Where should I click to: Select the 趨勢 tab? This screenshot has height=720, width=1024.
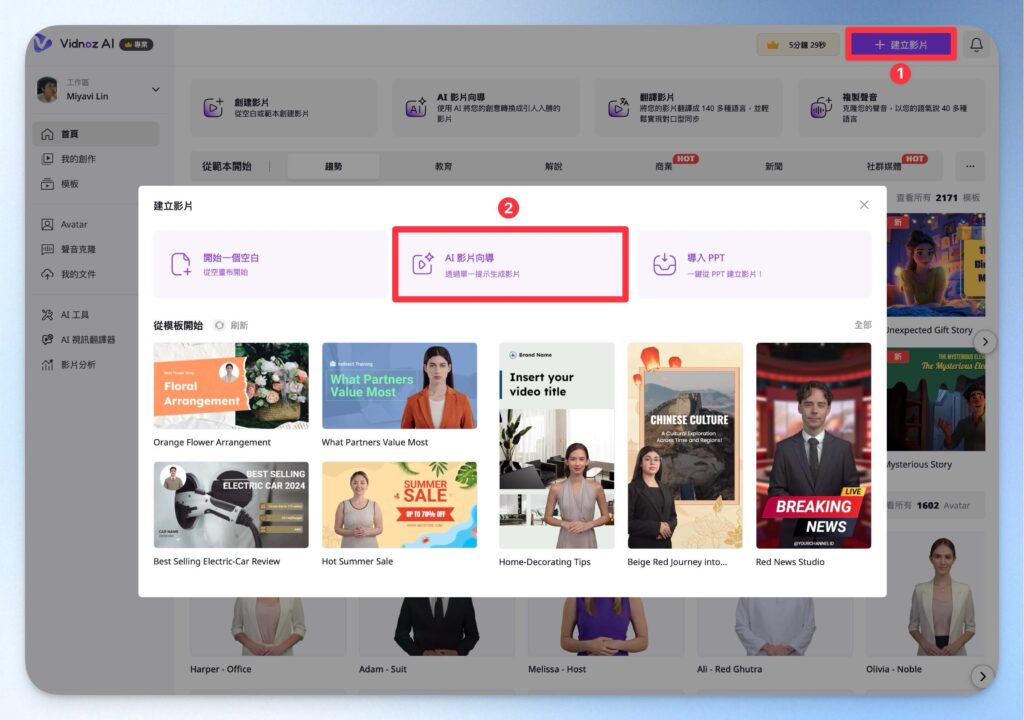pyautogui.click(x=334, y=166)
